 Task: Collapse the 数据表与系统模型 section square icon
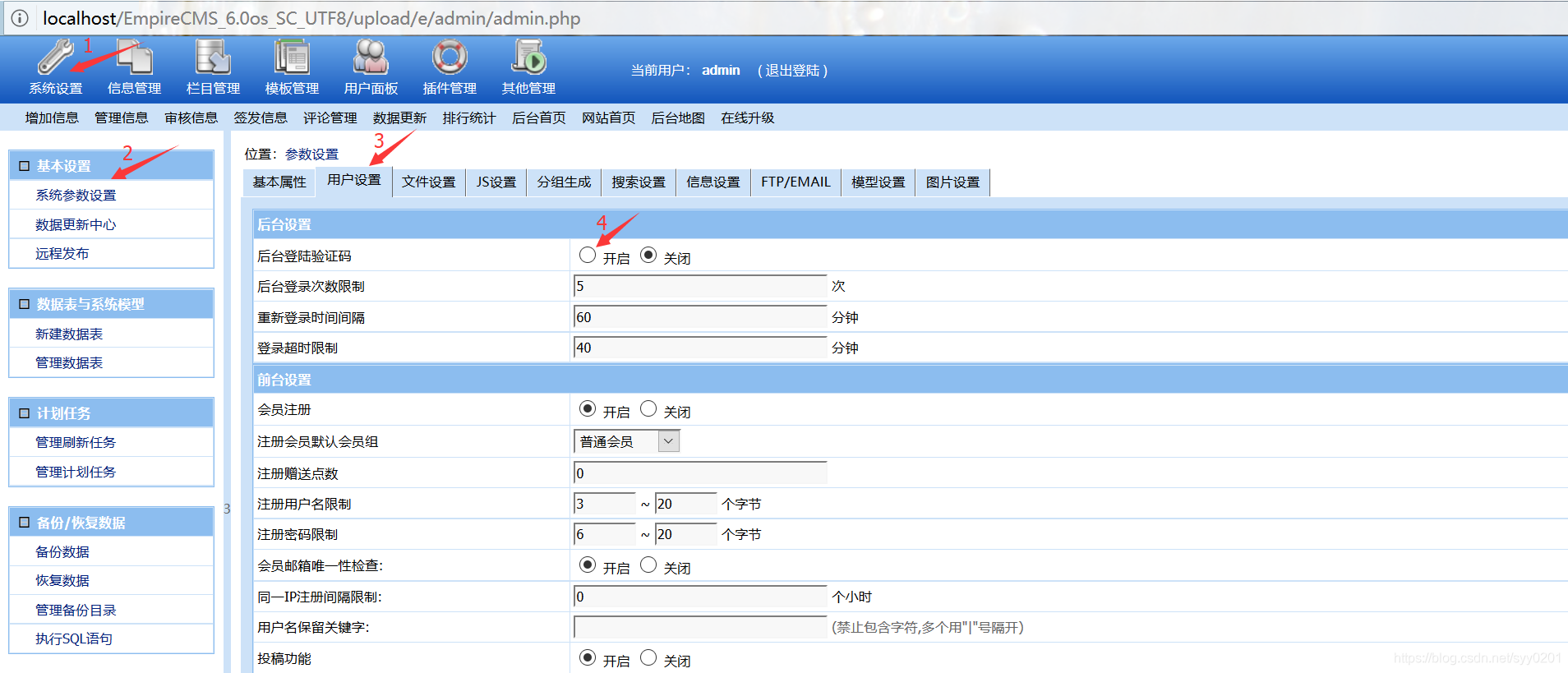click(24, 304)
